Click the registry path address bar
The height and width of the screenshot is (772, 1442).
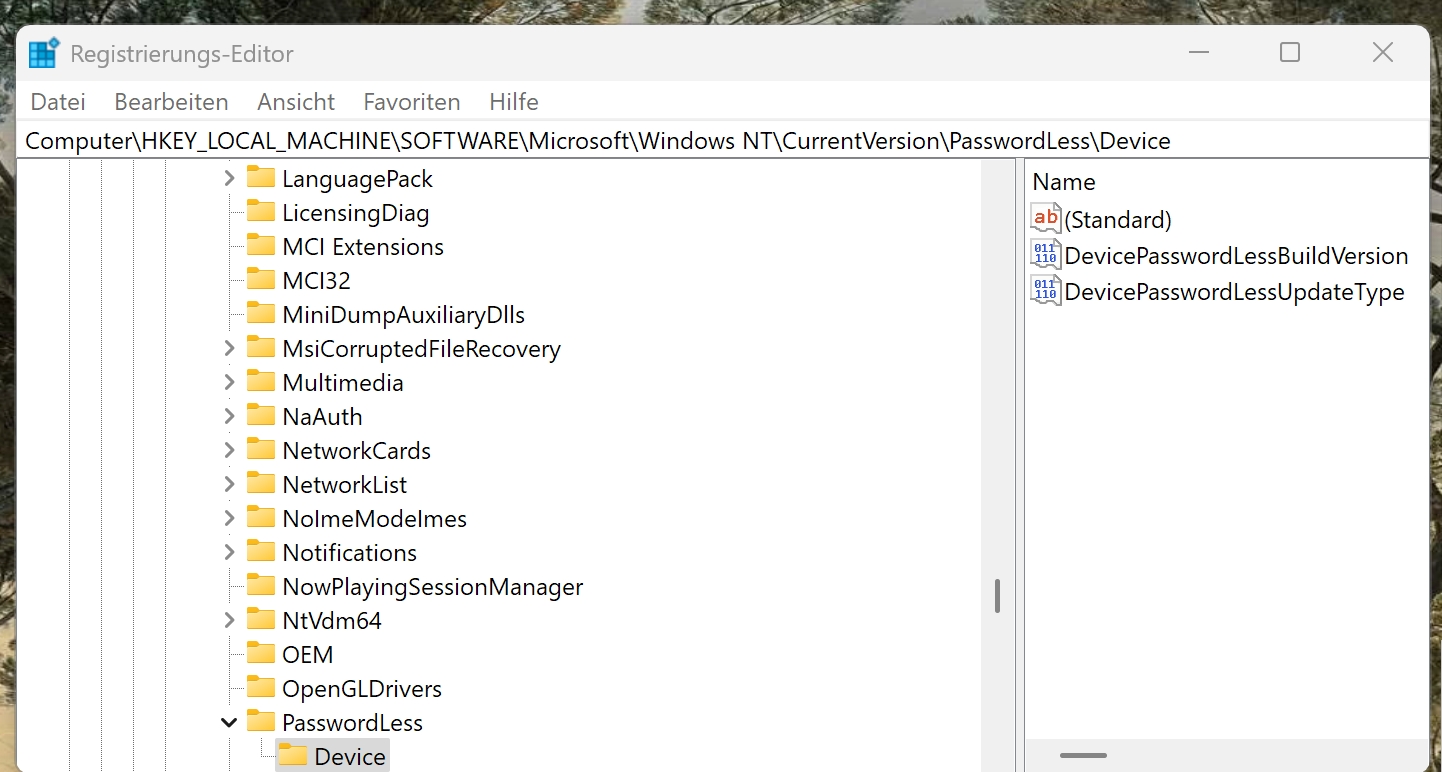(x=723, y=141)
